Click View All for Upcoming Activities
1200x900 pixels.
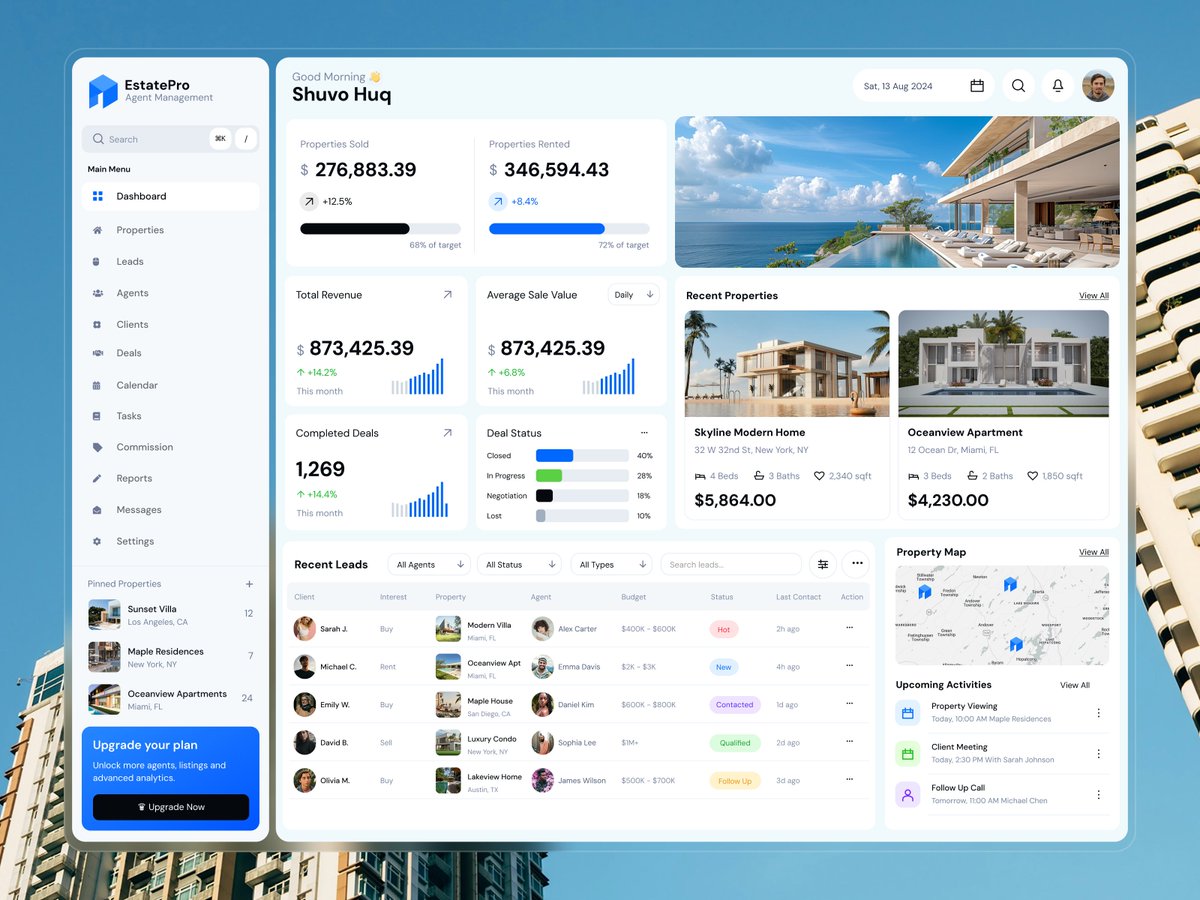1075,685
